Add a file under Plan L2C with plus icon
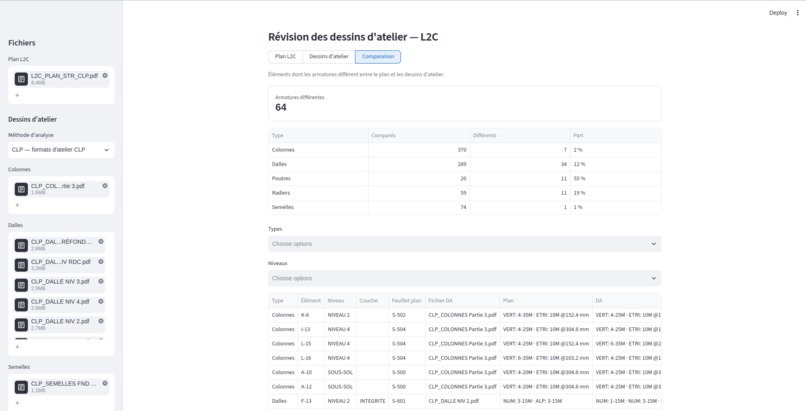Image resolution: width=806 pixels, height=411 pixels. pyautogui.click(x=17, y=95)
